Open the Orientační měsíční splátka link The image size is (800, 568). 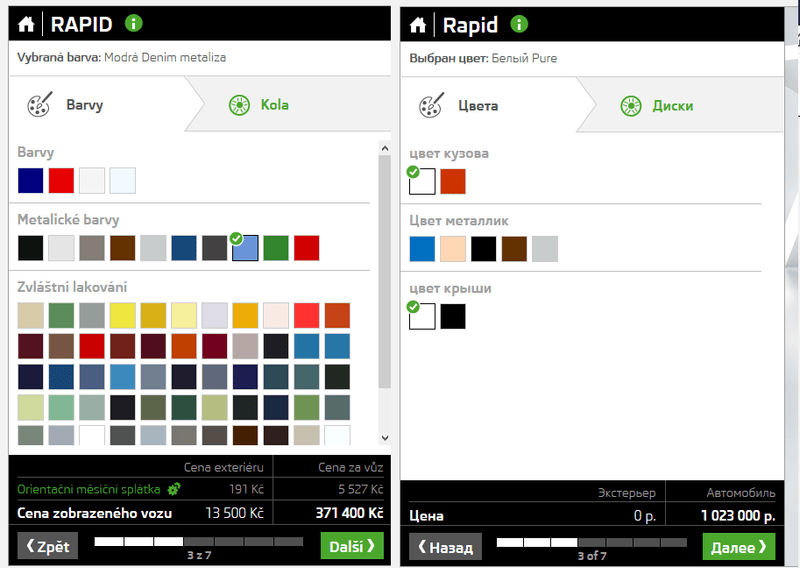pyautogui.click(x=88, y=489)
